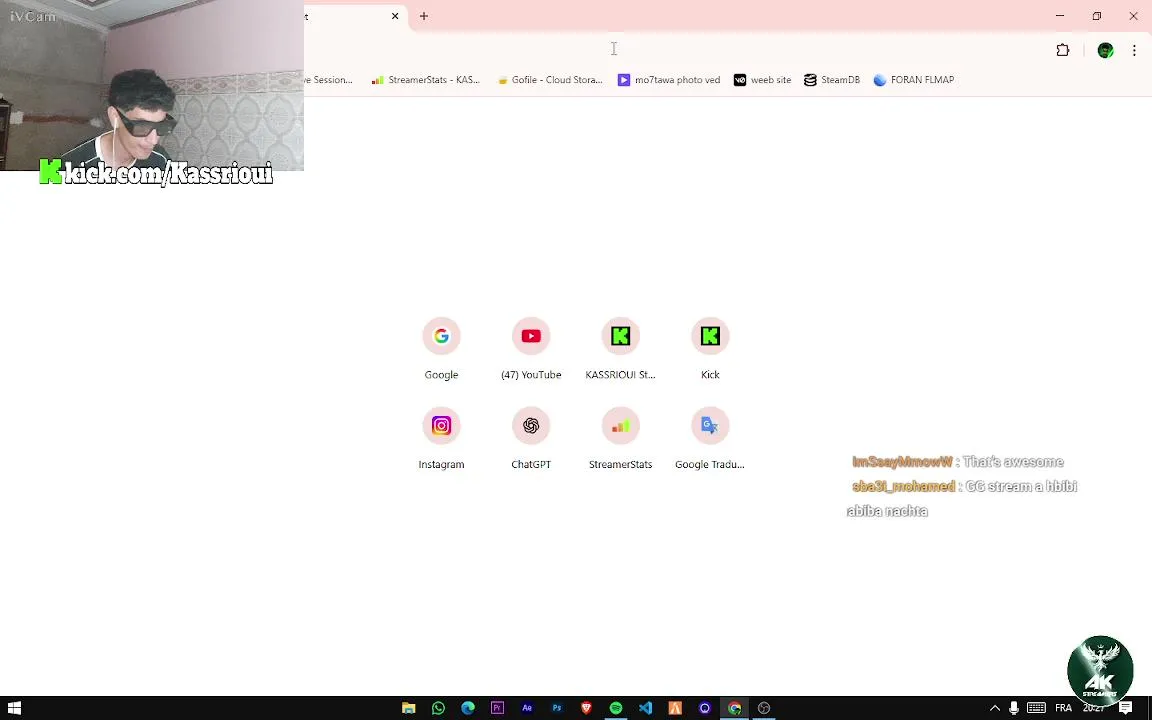Open Windows Start menu
The height and width of the screenshot is (720, 1152).
pos(14,708)
